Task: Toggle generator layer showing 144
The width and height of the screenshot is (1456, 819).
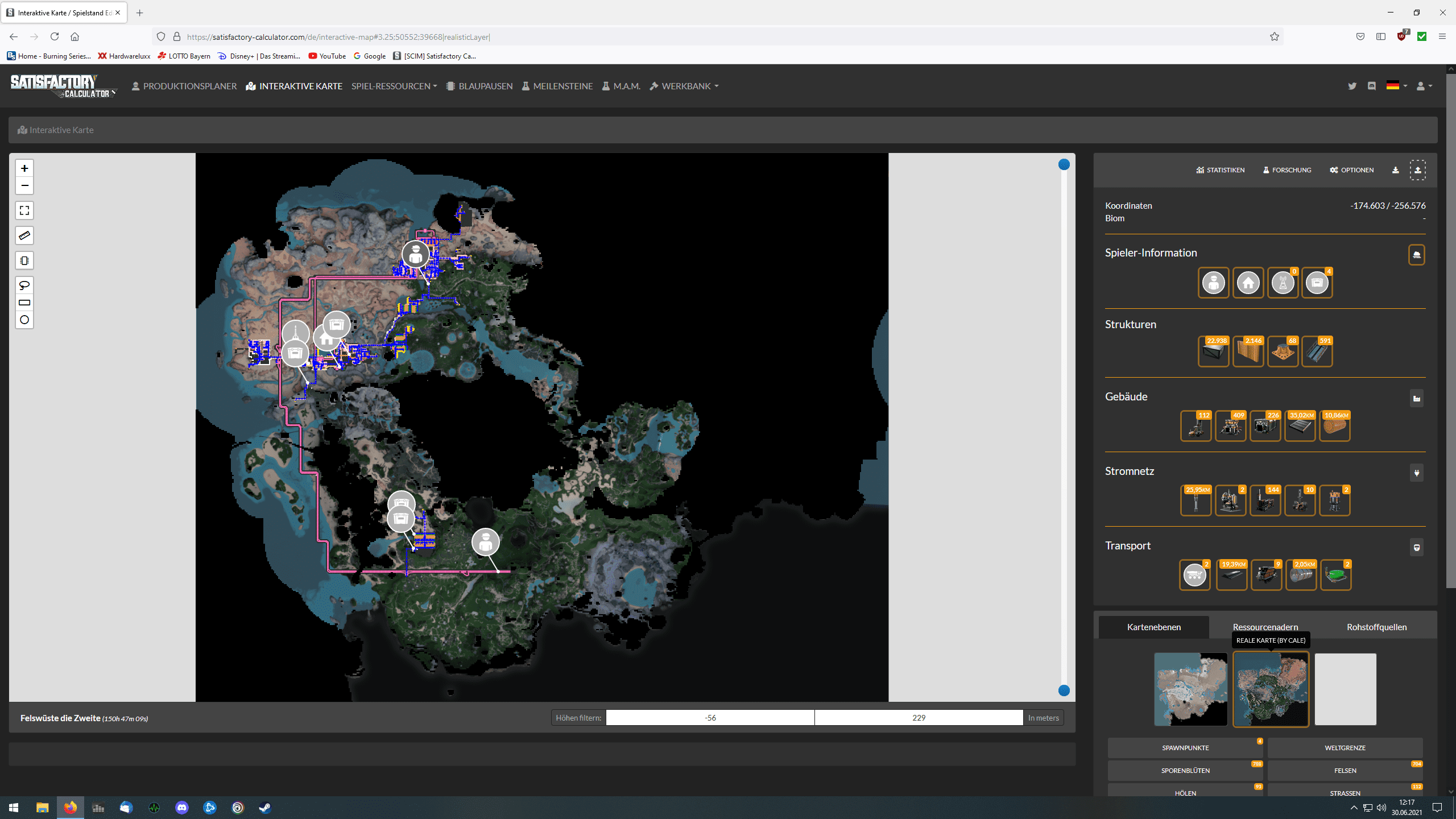Action: tap(1265, 500)
